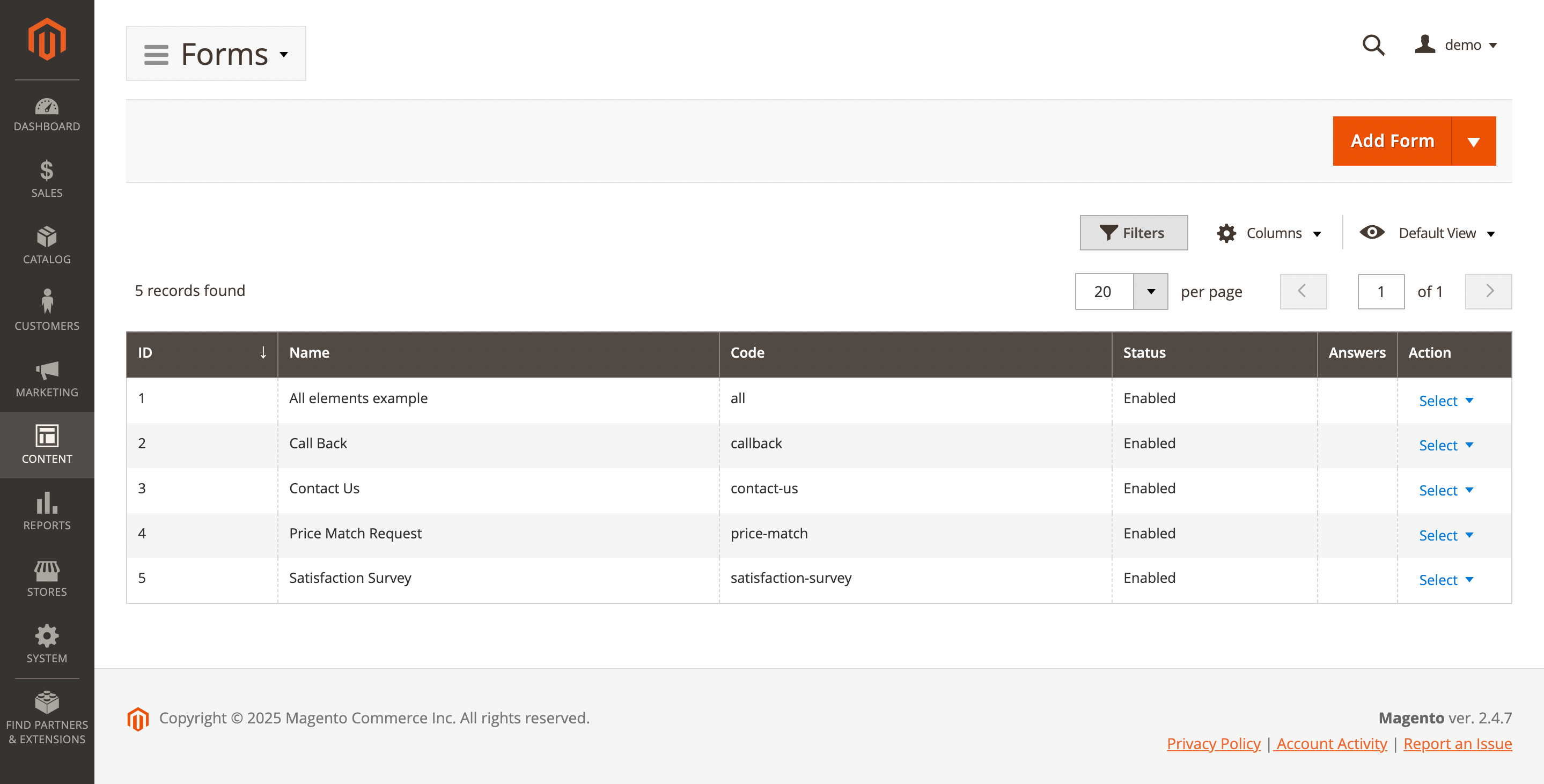Open the Privacy Policy link
Image resolution: width=1544 pixels, height=784 pixels.
point(1213,743)
